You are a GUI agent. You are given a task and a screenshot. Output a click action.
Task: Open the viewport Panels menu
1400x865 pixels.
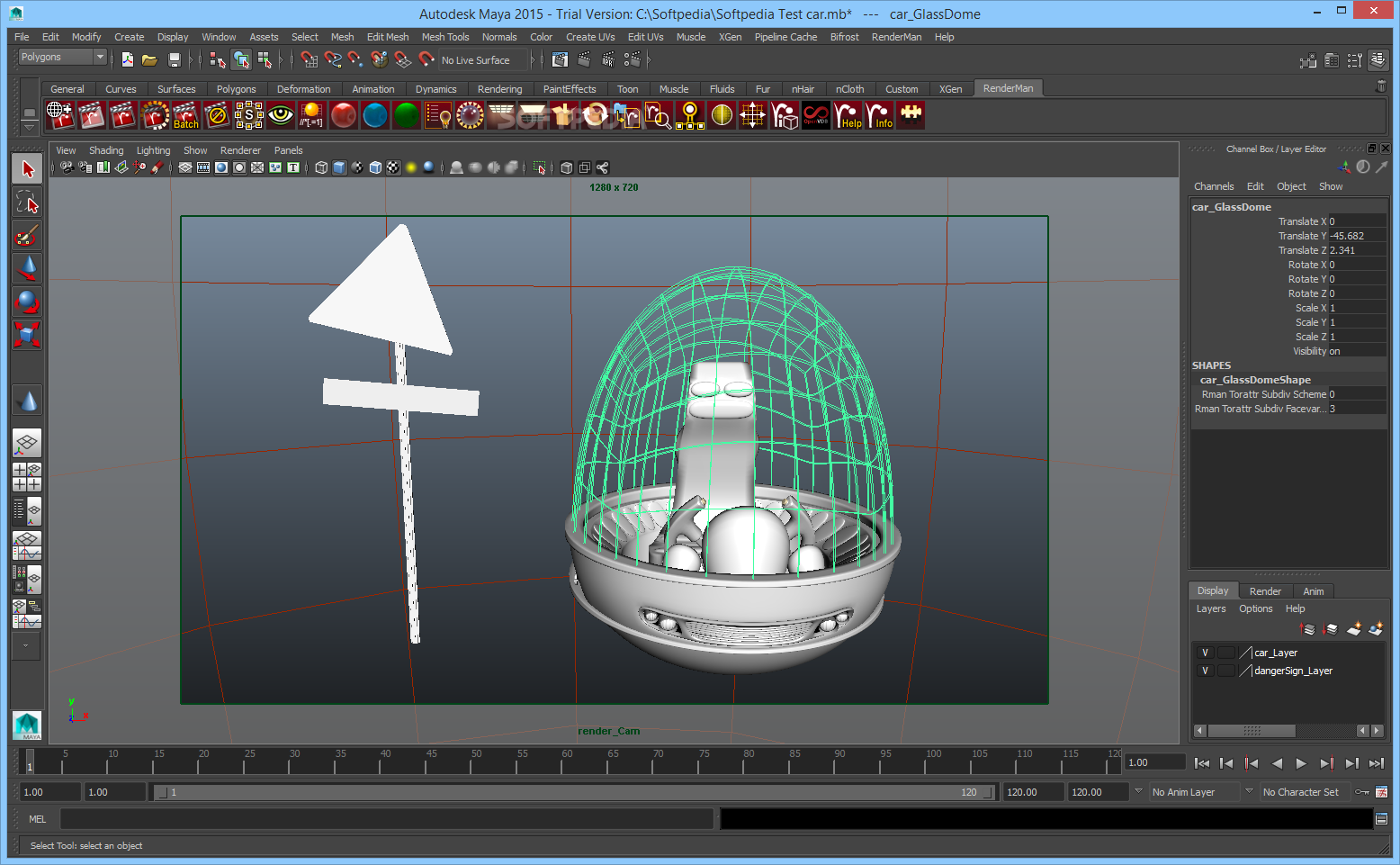click(x=288, y=150)
